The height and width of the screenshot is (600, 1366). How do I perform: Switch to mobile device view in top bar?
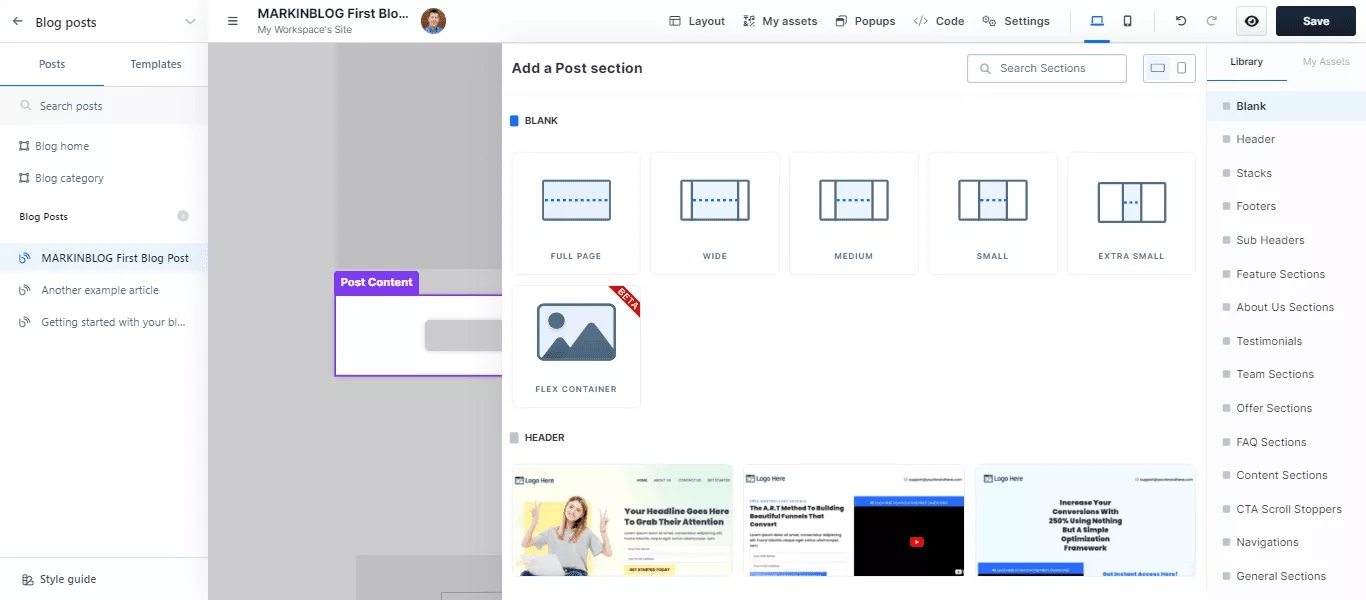coord(1128,21)
